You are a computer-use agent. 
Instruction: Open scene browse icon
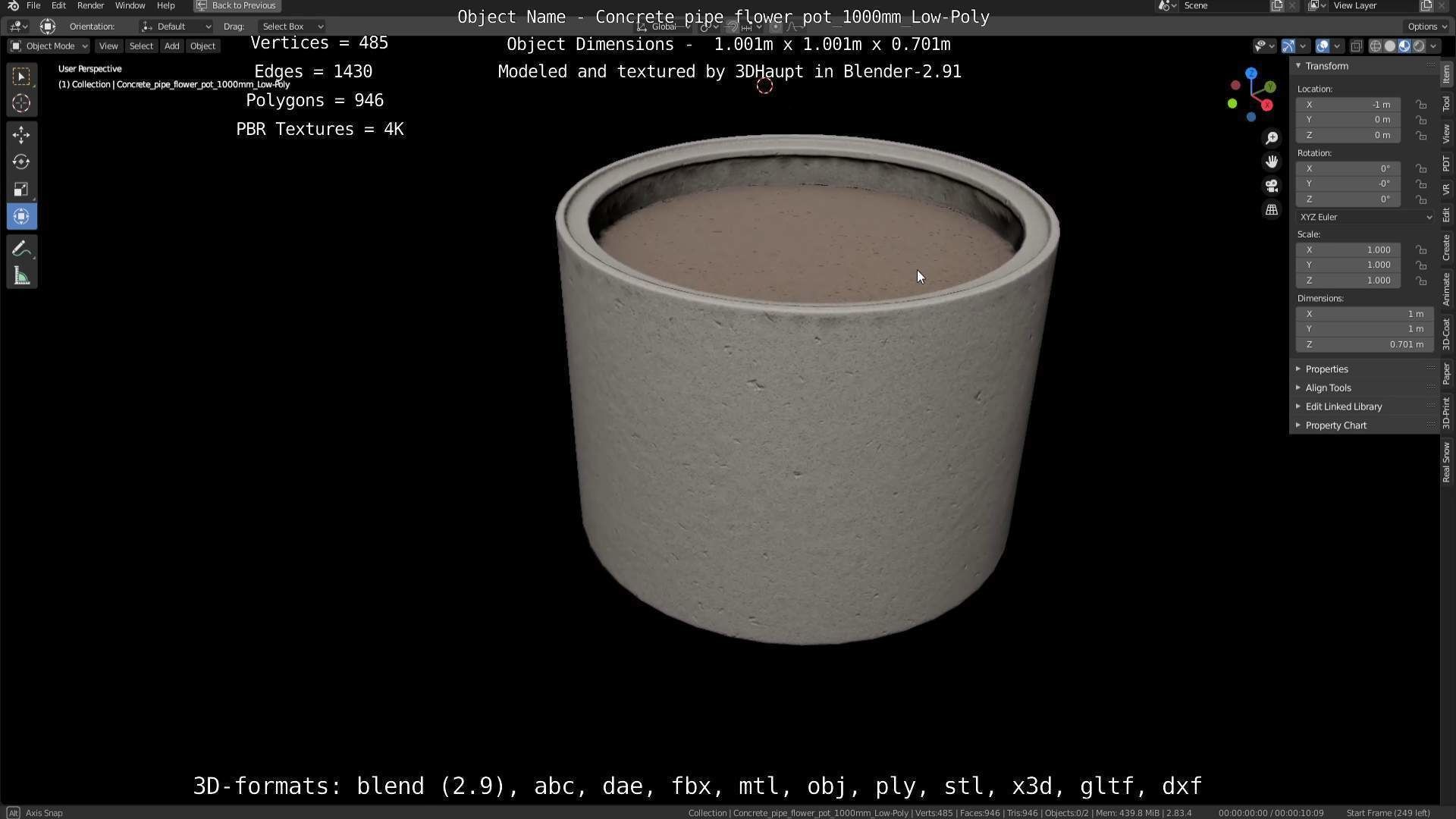pos(1166,6)
